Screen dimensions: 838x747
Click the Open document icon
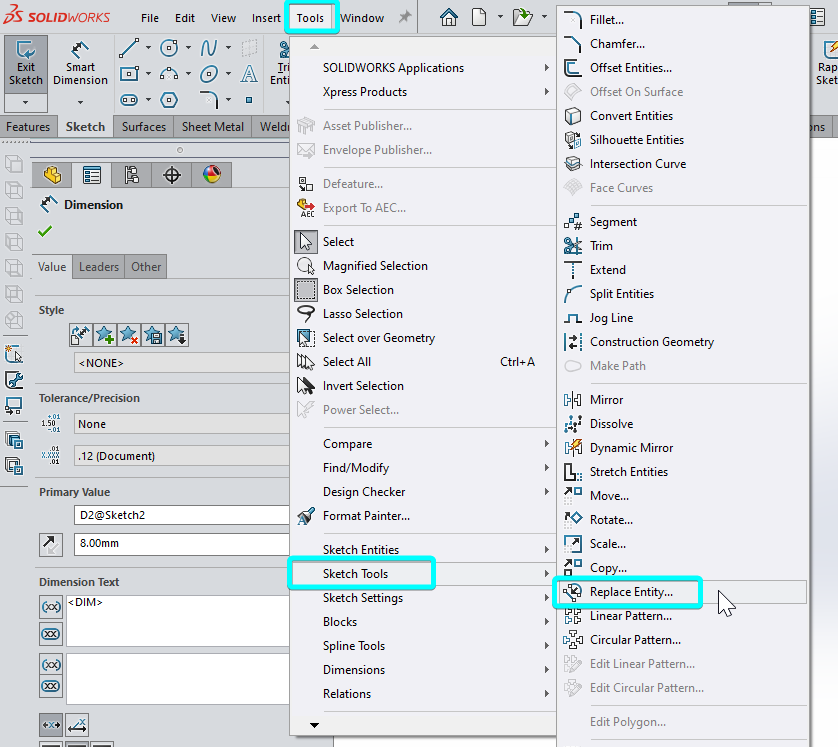click(x=522, y=18)
